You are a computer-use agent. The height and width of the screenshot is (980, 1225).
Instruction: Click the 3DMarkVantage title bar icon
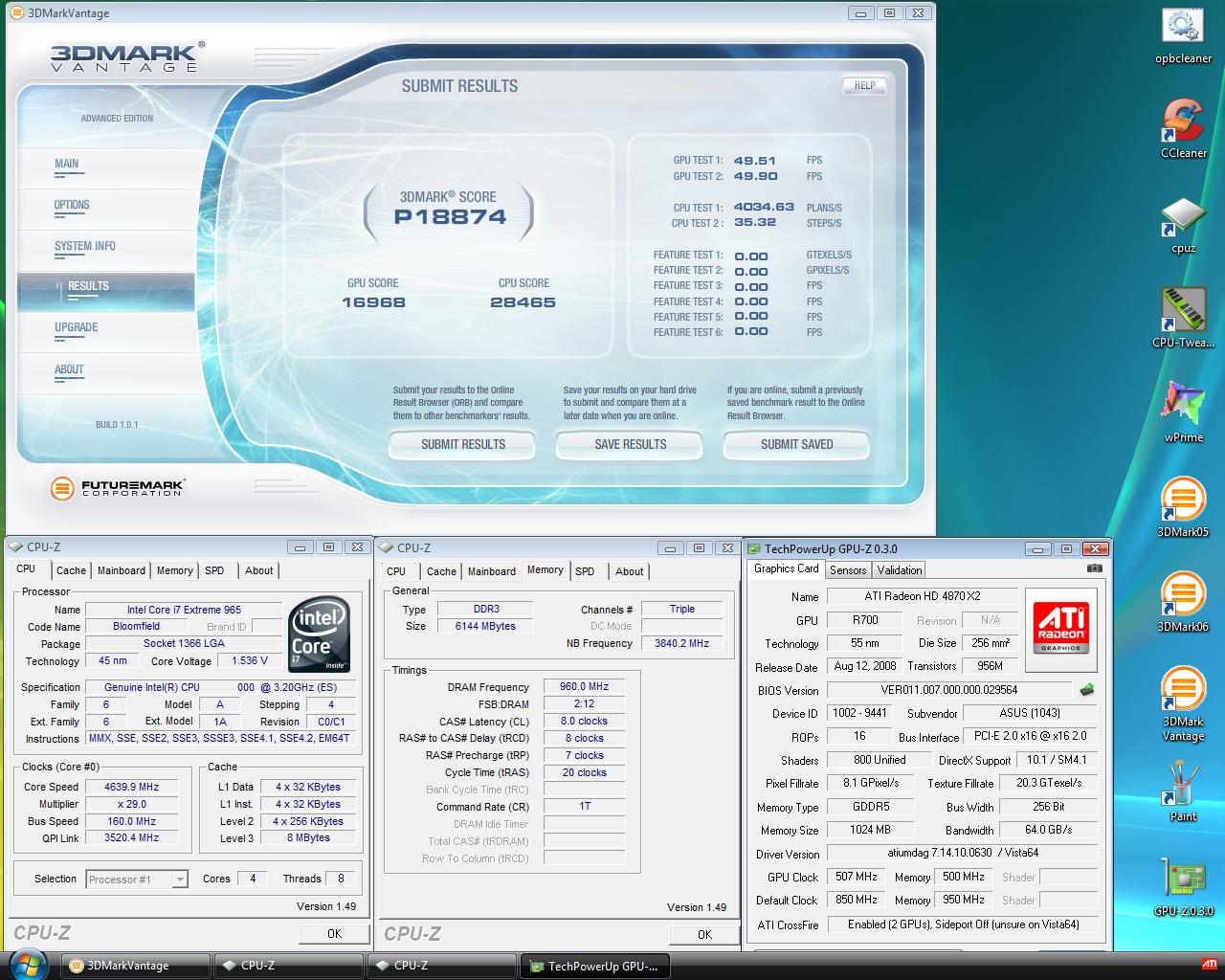(x=16, y=12)
